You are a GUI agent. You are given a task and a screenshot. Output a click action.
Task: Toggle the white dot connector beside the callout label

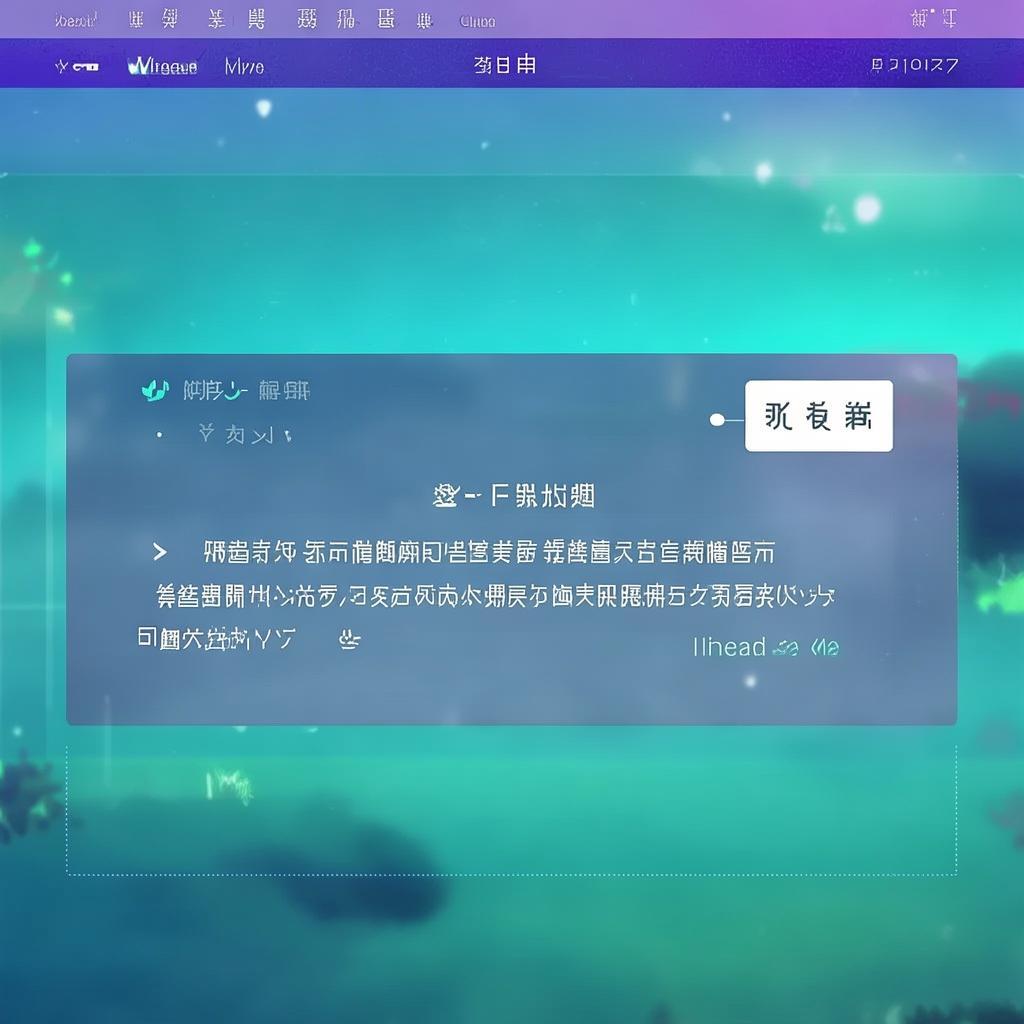717,421
